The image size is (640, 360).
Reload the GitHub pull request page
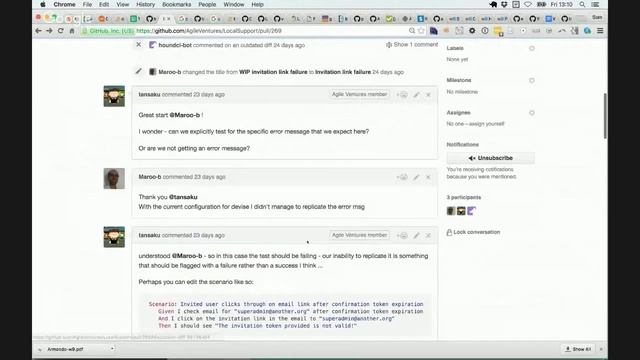[x=60, y=31]
